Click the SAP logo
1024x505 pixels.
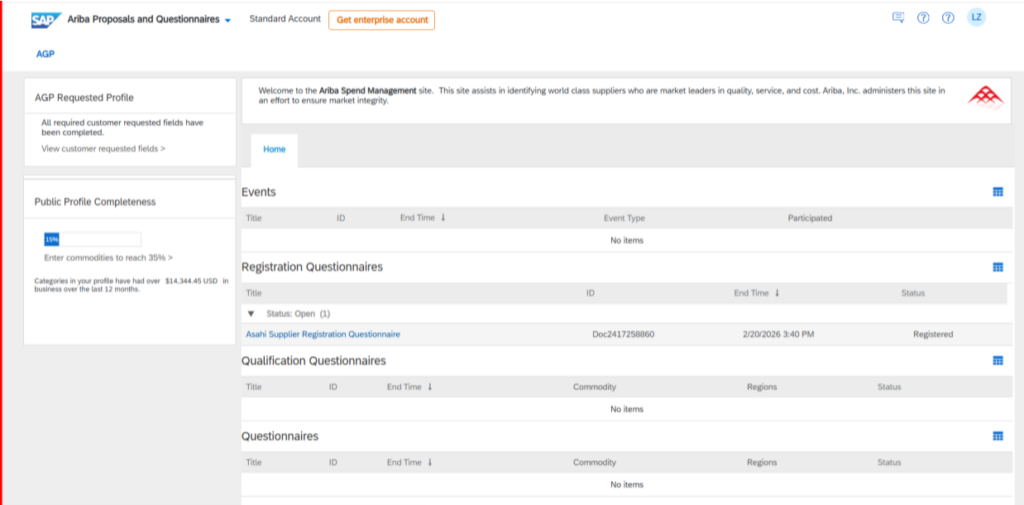click(x=46, y=20)
